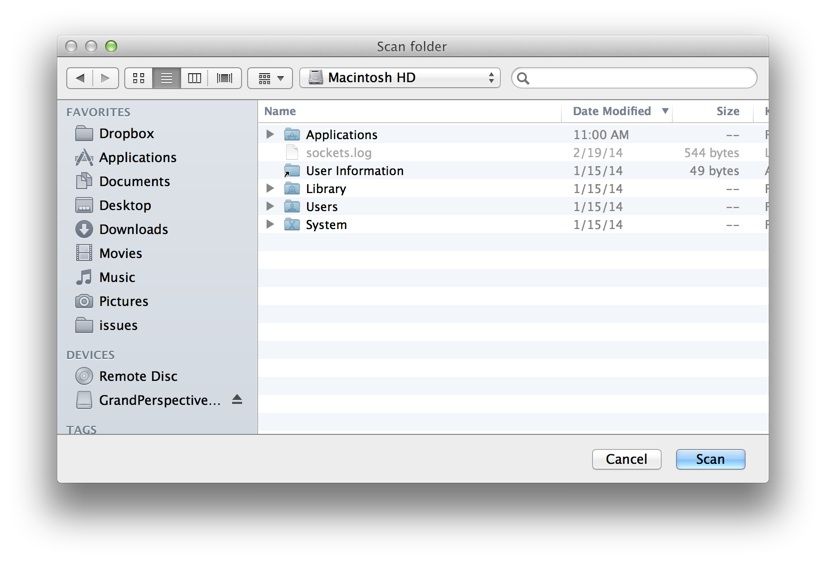Expand the Library folder disclosure triangle
Screen dimensions: 826x562
pyautogui.click(x=270, y=188)
